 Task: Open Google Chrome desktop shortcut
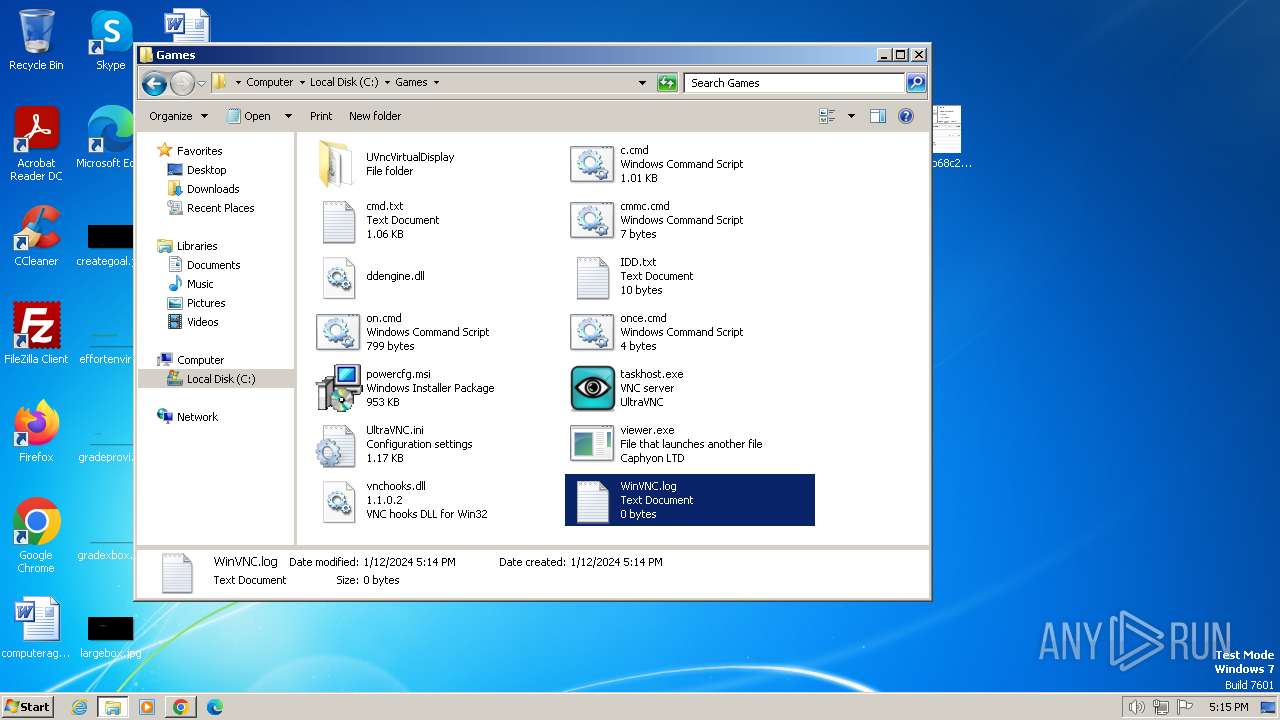click(36, 536)
